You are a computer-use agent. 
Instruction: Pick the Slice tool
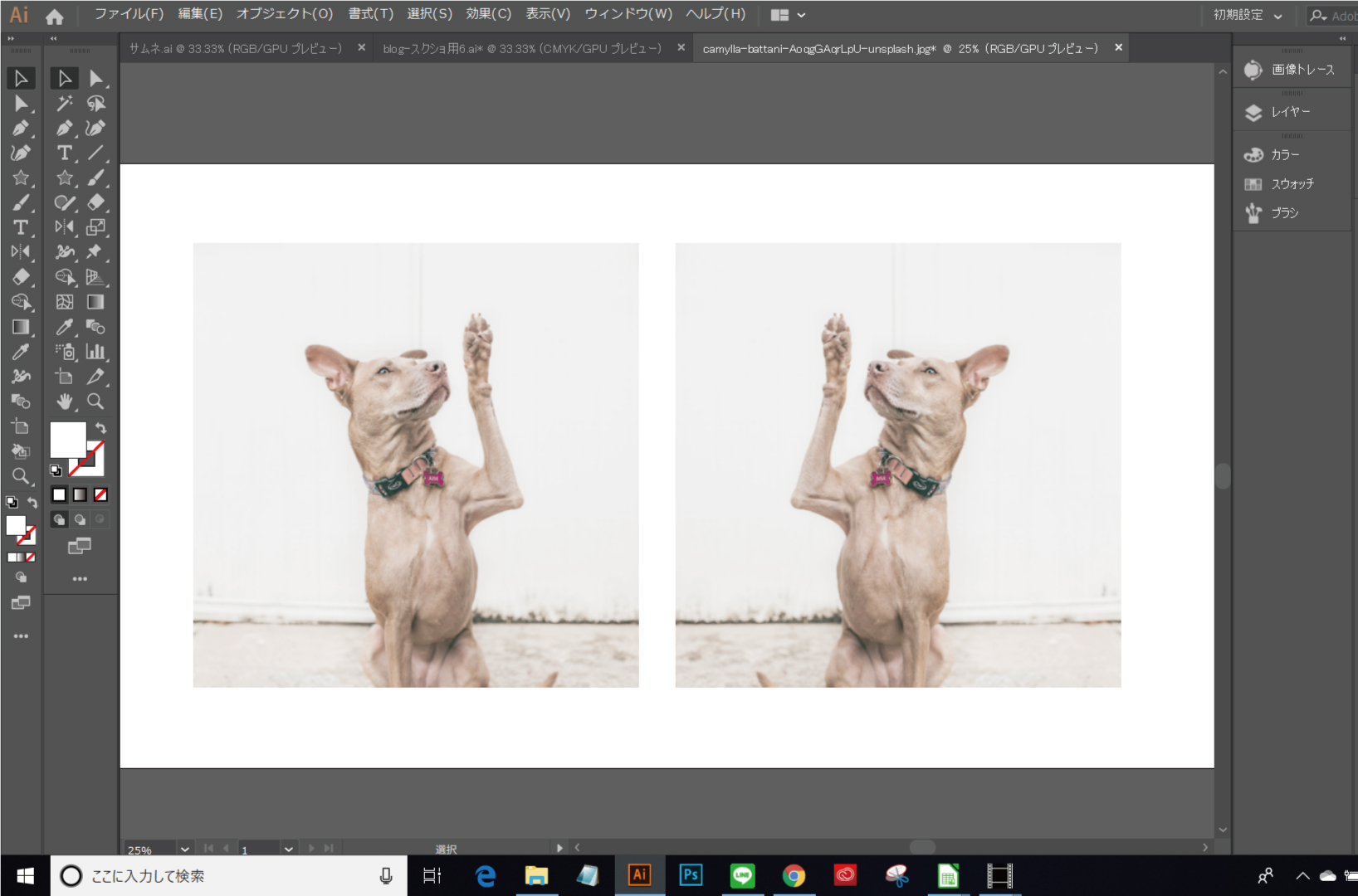click(96, 377)
